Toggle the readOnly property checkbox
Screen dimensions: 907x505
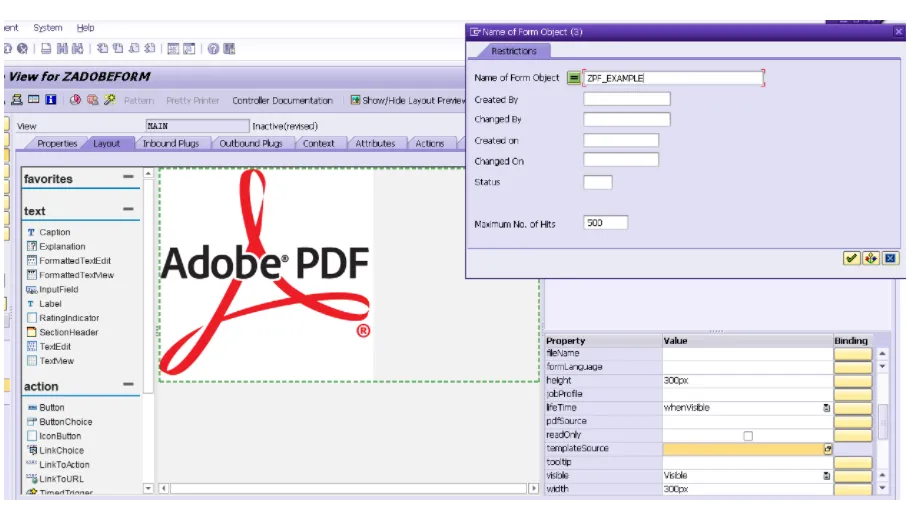(x=748, y=436)
